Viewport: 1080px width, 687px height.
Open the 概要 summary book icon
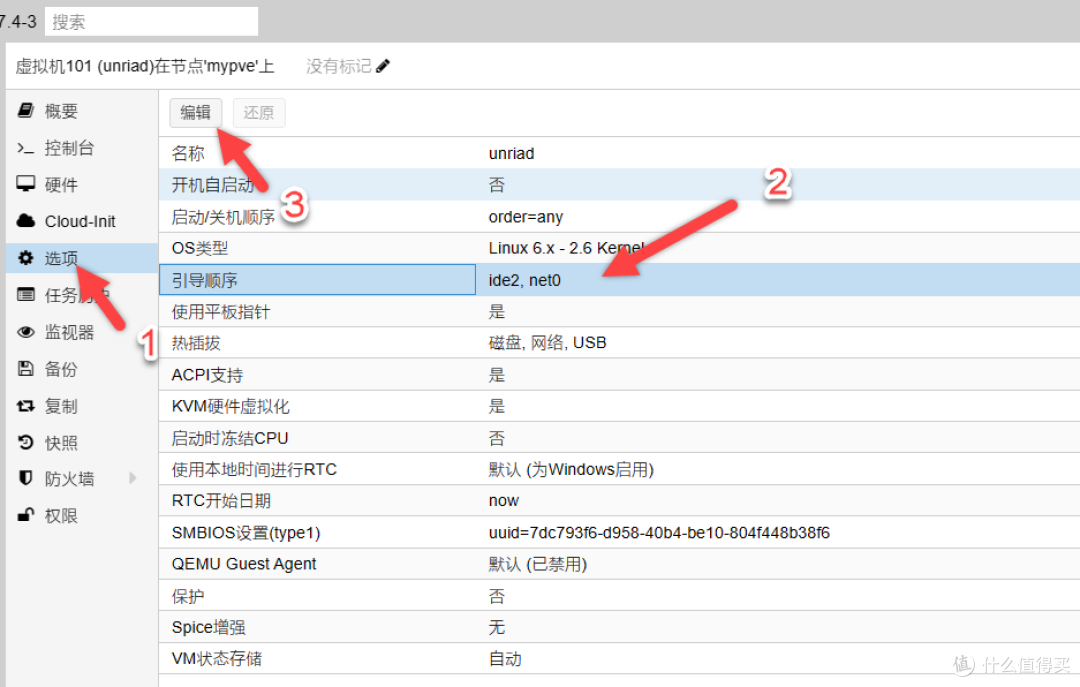24,111
